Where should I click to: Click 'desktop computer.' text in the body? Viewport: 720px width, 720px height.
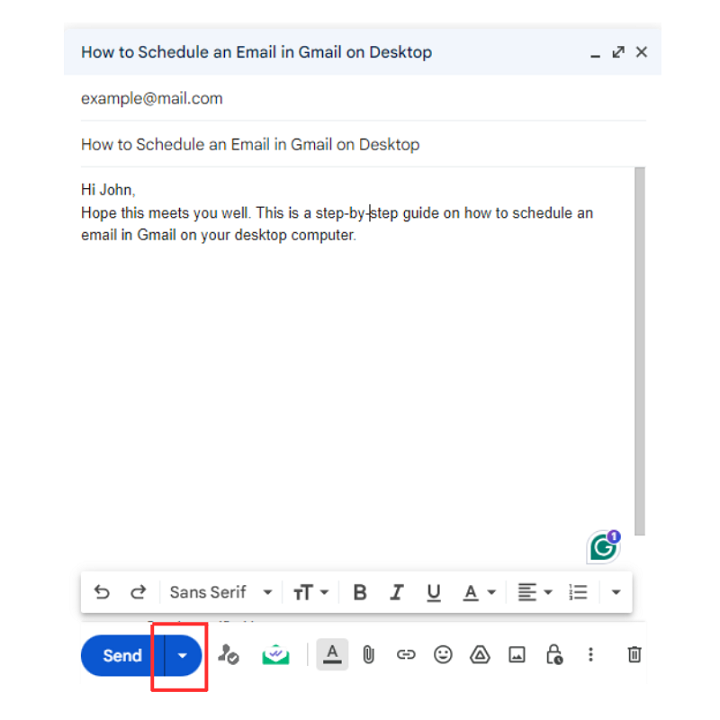click(295, 235)
